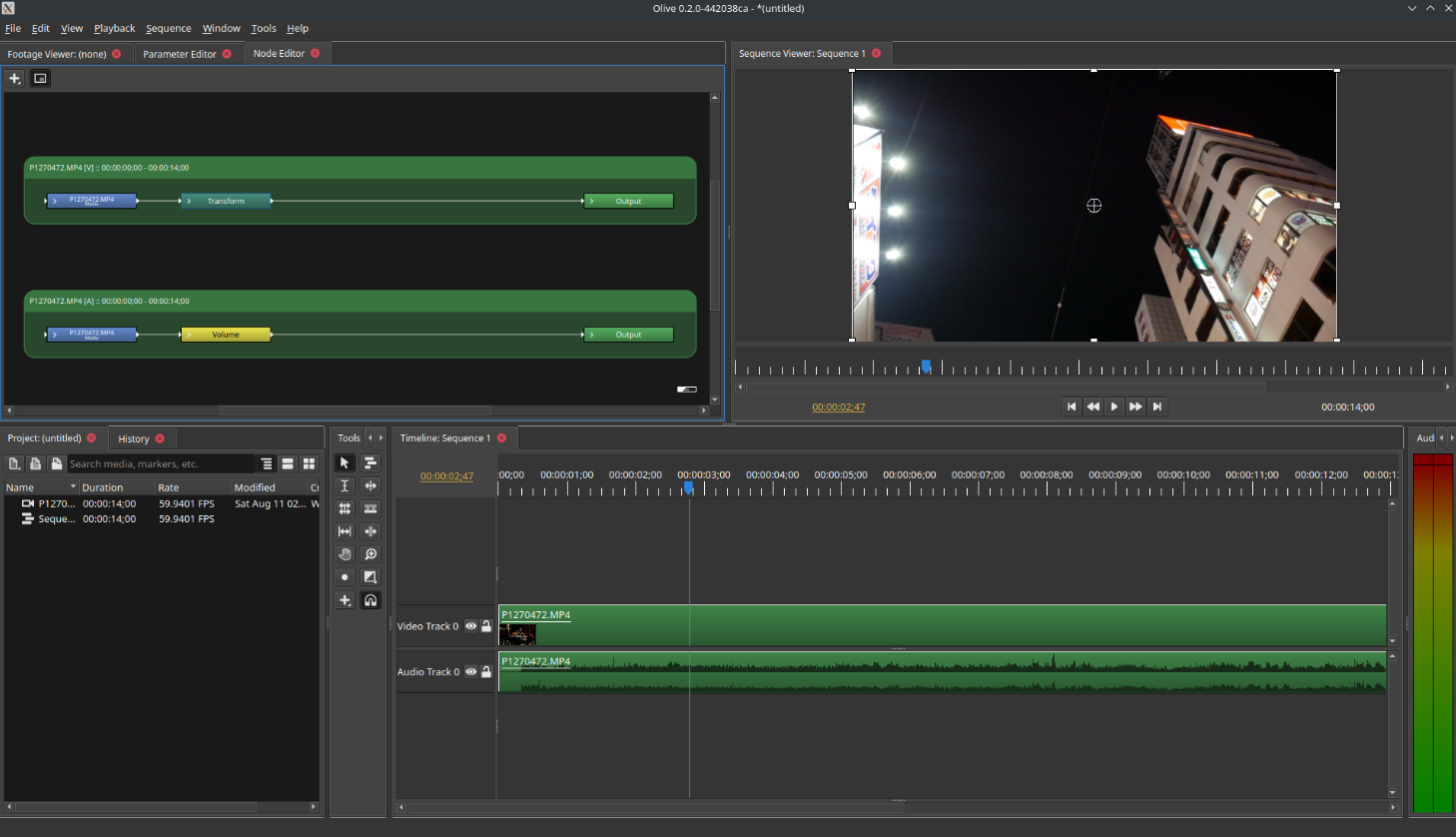Toggle timeline snapping magnet button
Screen dimensions: 1456x837
pos(370,600)
